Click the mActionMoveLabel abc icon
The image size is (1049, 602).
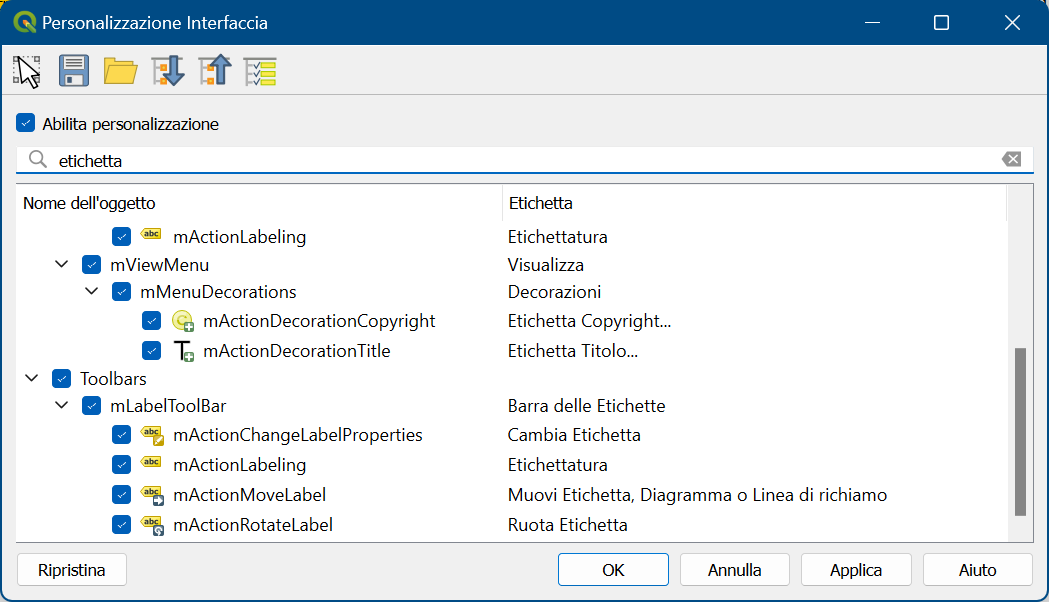(152, 495)
